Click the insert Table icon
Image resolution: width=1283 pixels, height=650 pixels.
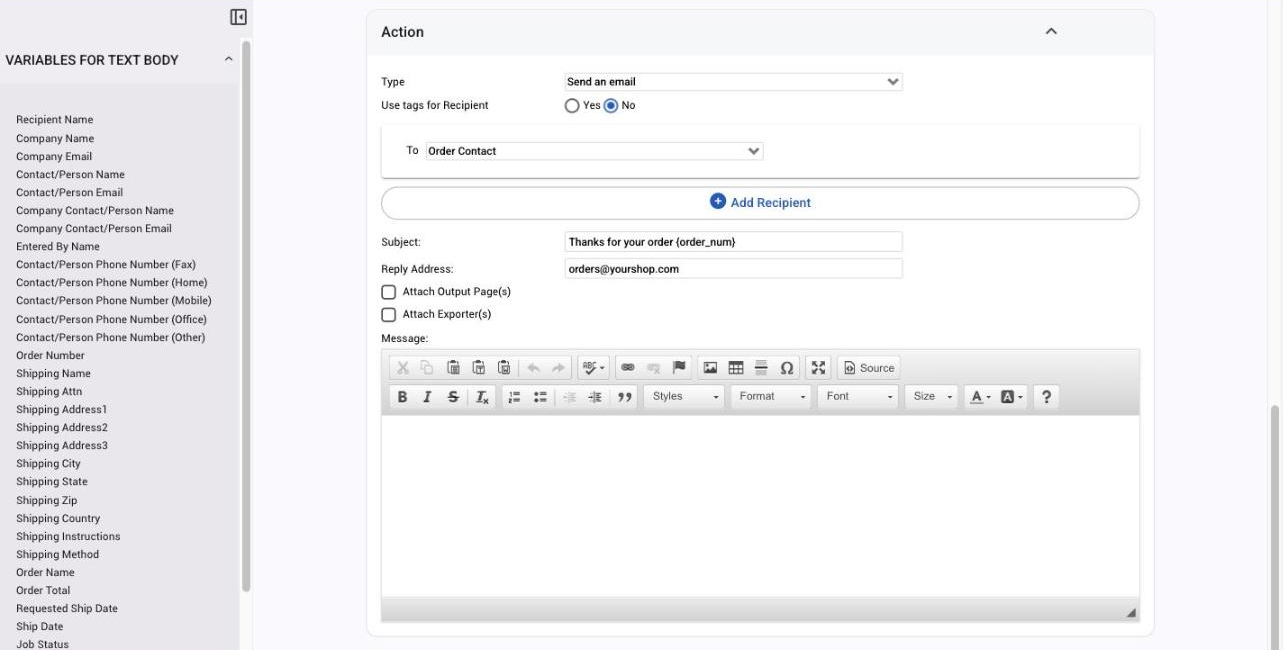(736, 368)
